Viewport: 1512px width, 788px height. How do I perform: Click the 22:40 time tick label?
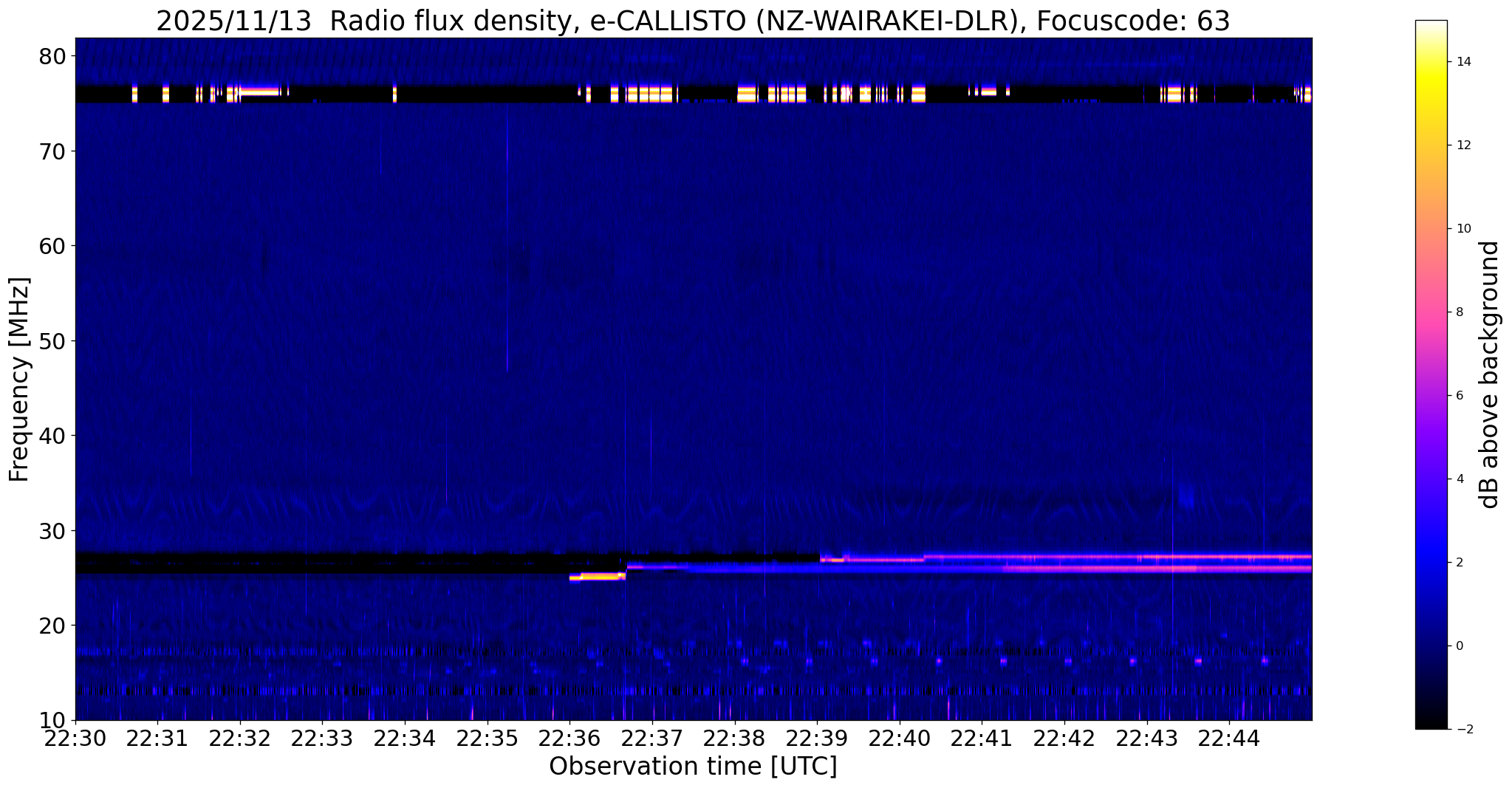click(x=900, y=739)
